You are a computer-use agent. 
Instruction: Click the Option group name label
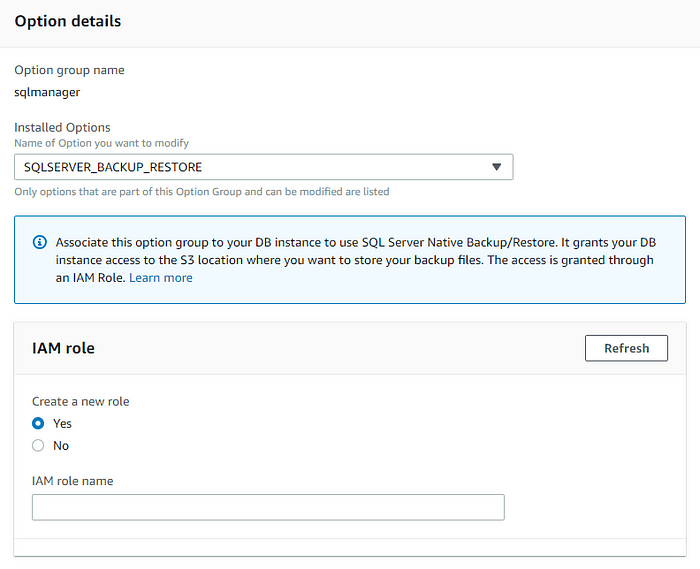(70, 70)
